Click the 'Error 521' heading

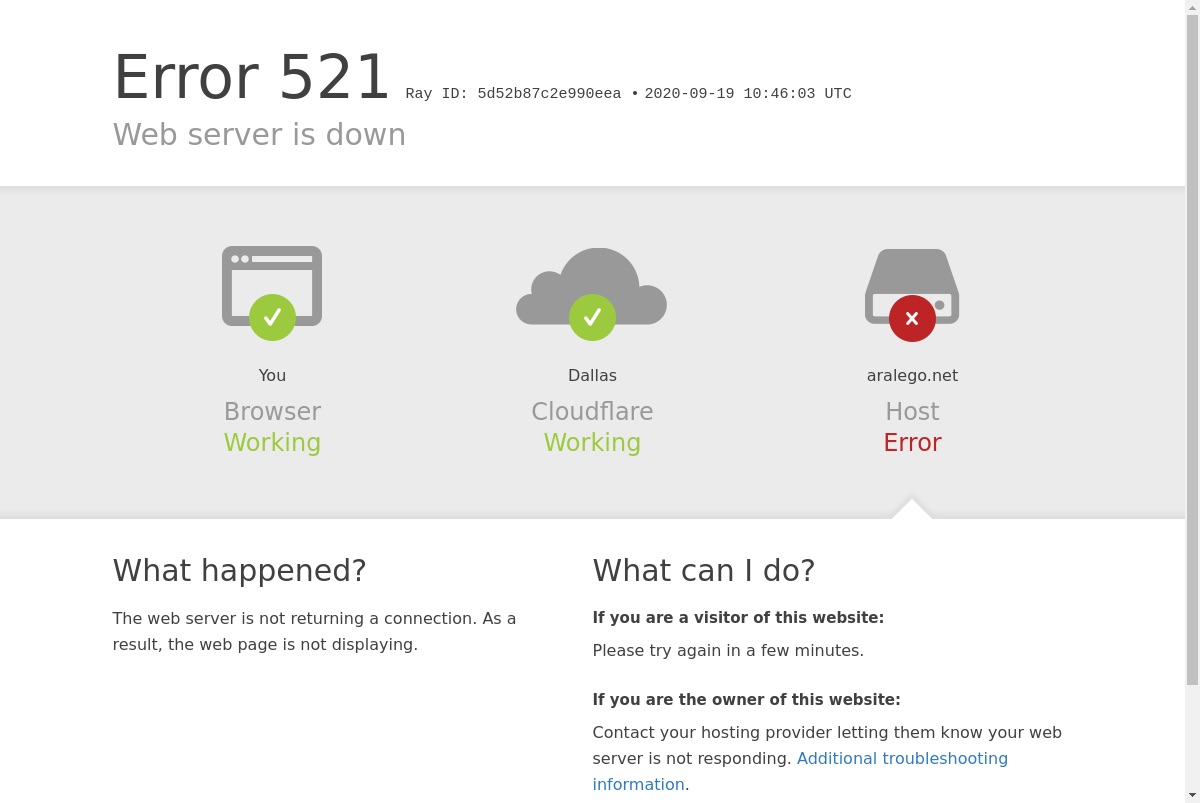tap(251, 77)
